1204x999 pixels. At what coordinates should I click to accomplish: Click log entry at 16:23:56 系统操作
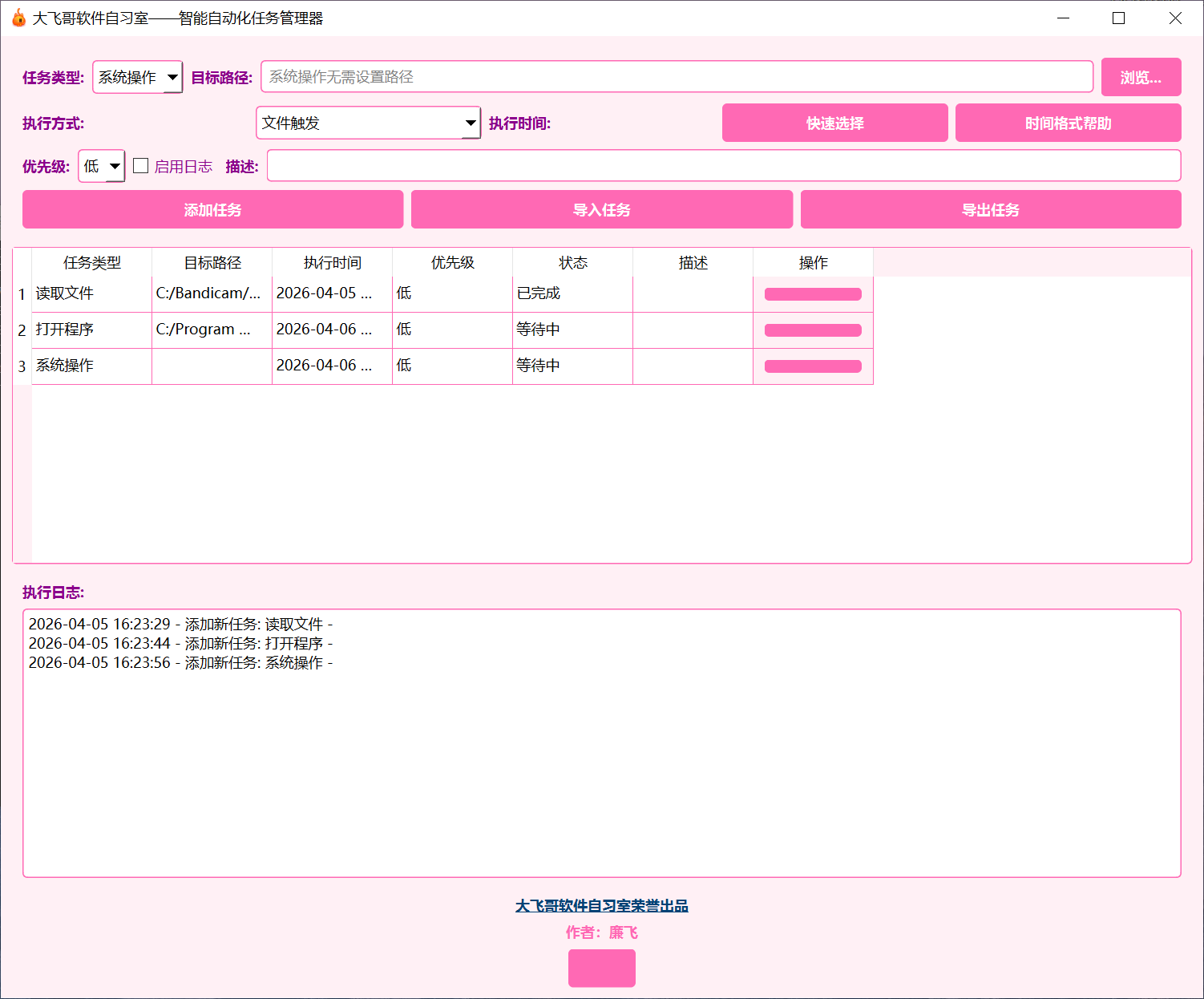tap(180, 662)
